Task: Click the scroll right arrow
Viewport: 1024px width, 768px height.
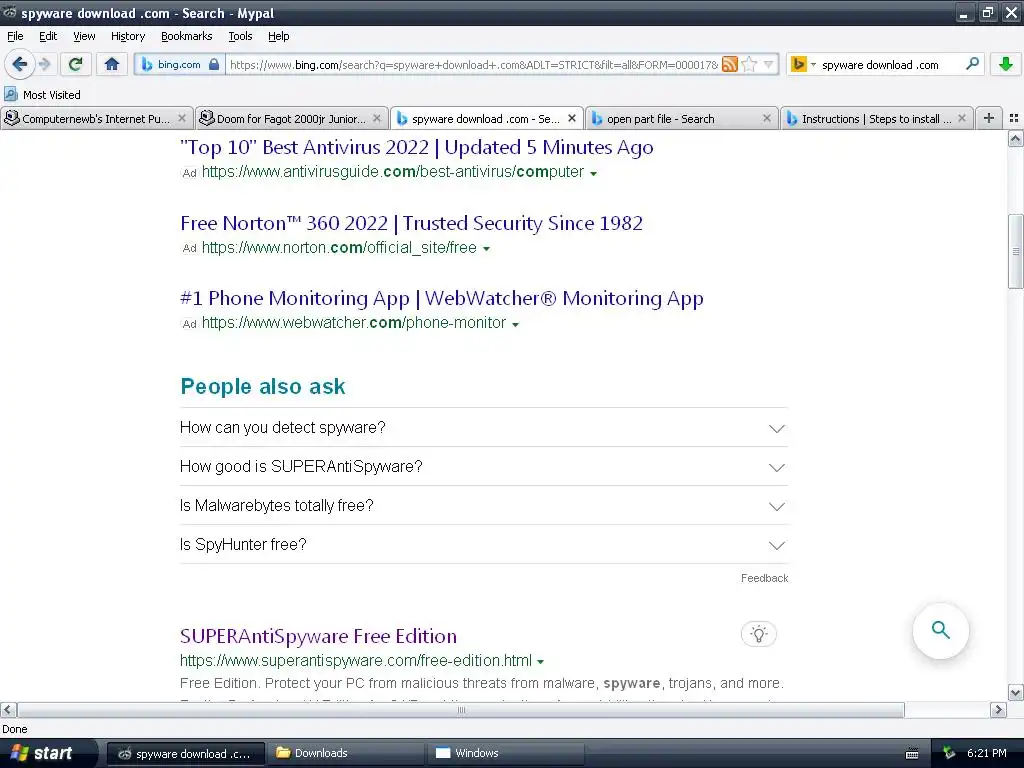Action: coord(998,709)
